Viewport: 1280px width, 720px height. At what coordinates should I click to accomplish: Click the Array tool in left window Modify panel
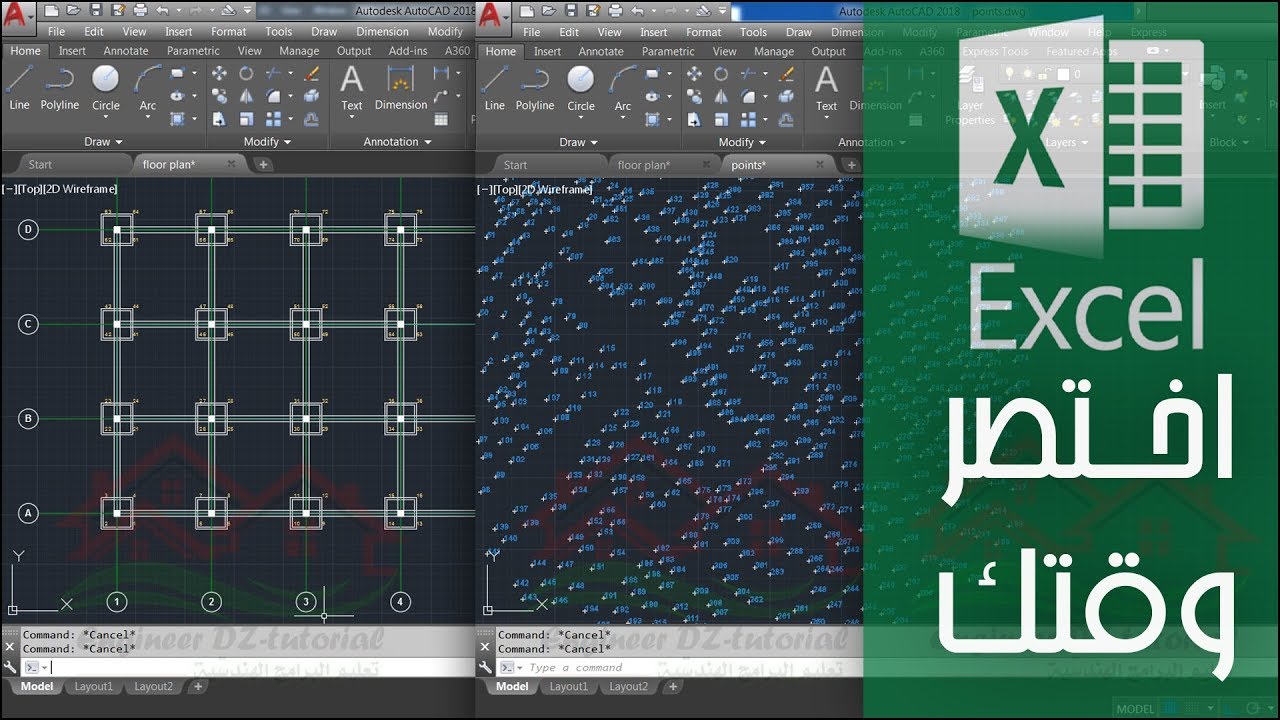point(272,119)
